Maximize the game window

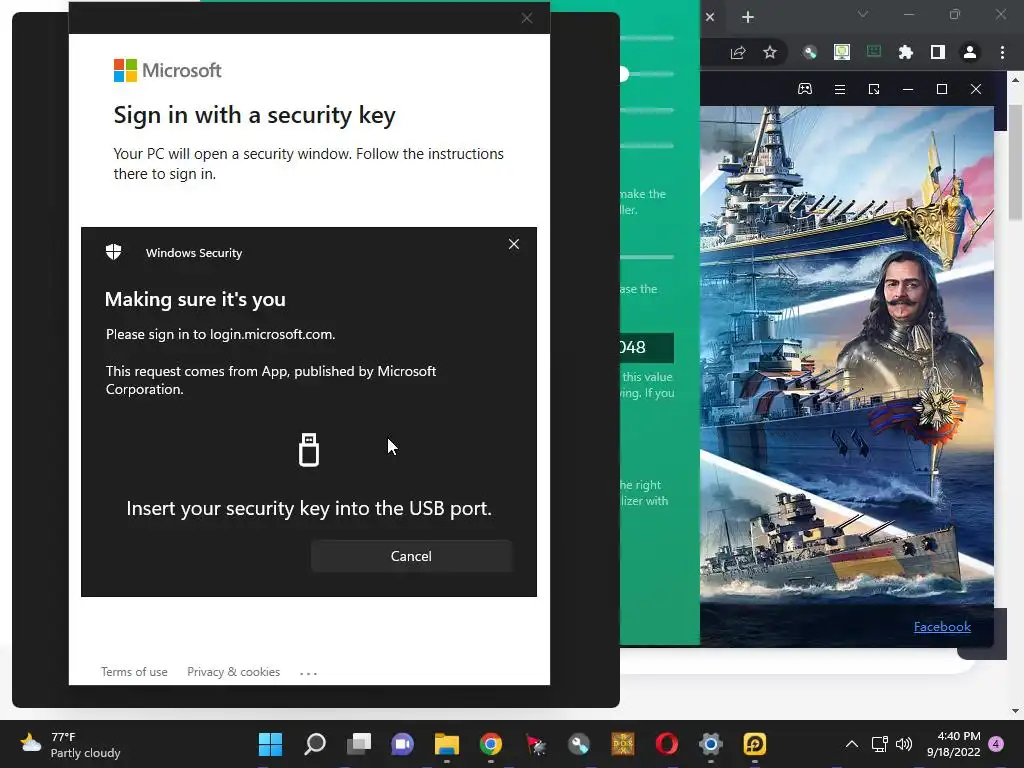click(x=942, y=89)
